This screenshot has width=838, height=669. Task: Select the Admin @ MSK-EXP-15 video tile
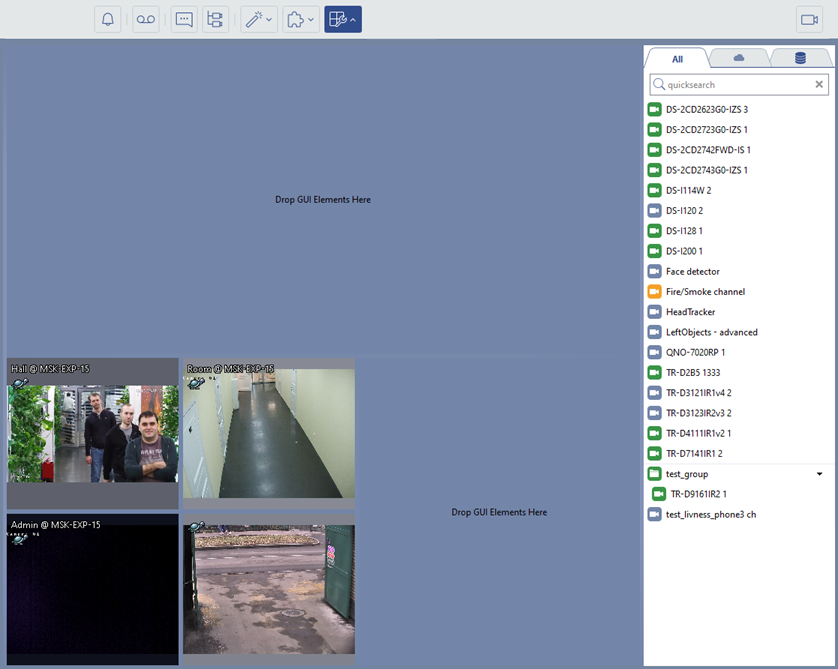click(92, 590)
